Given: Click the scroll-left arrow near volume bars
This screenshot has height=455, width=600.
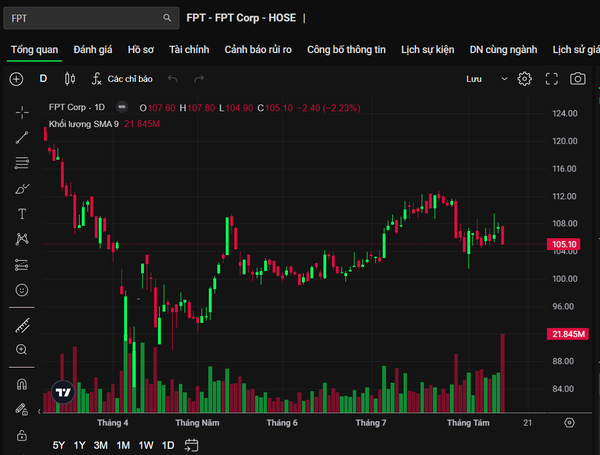Looking at the screenshot, I should [x=39, y=411].
